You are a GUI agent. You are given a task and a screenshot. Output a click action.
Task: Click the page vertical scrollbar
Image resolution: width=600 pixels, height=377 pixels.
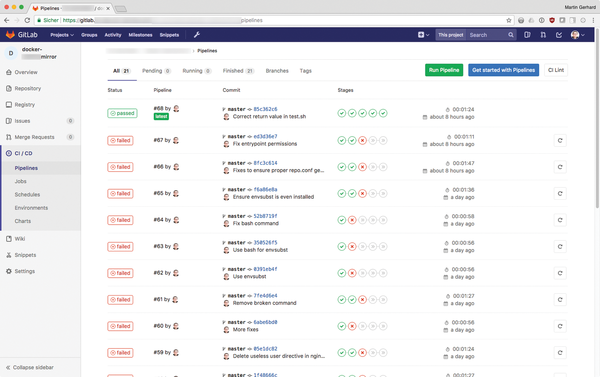(x=597, y=119)
